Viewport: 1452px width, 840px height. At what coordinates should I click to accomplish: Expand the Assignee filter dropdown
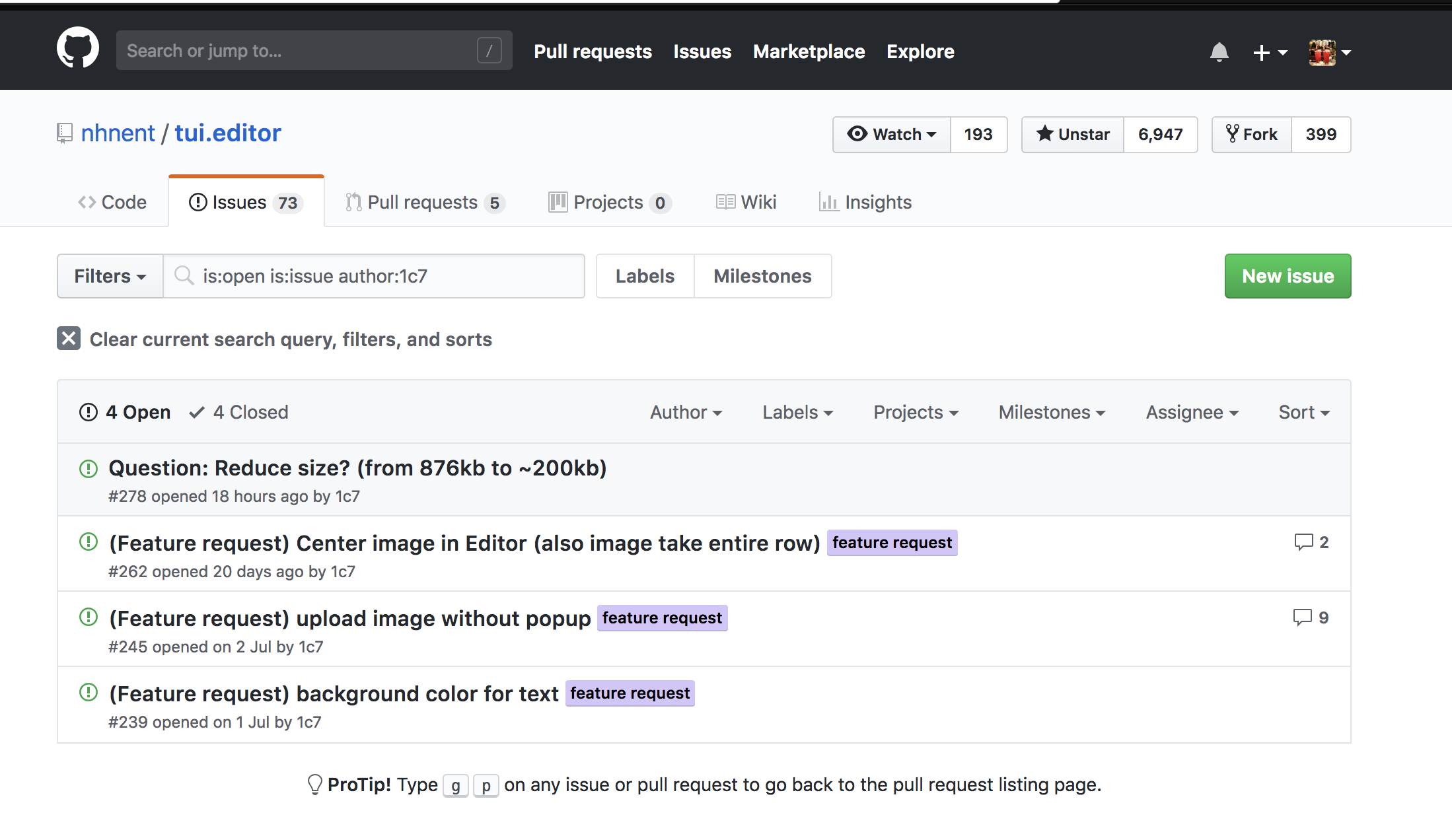(1192, 412)
